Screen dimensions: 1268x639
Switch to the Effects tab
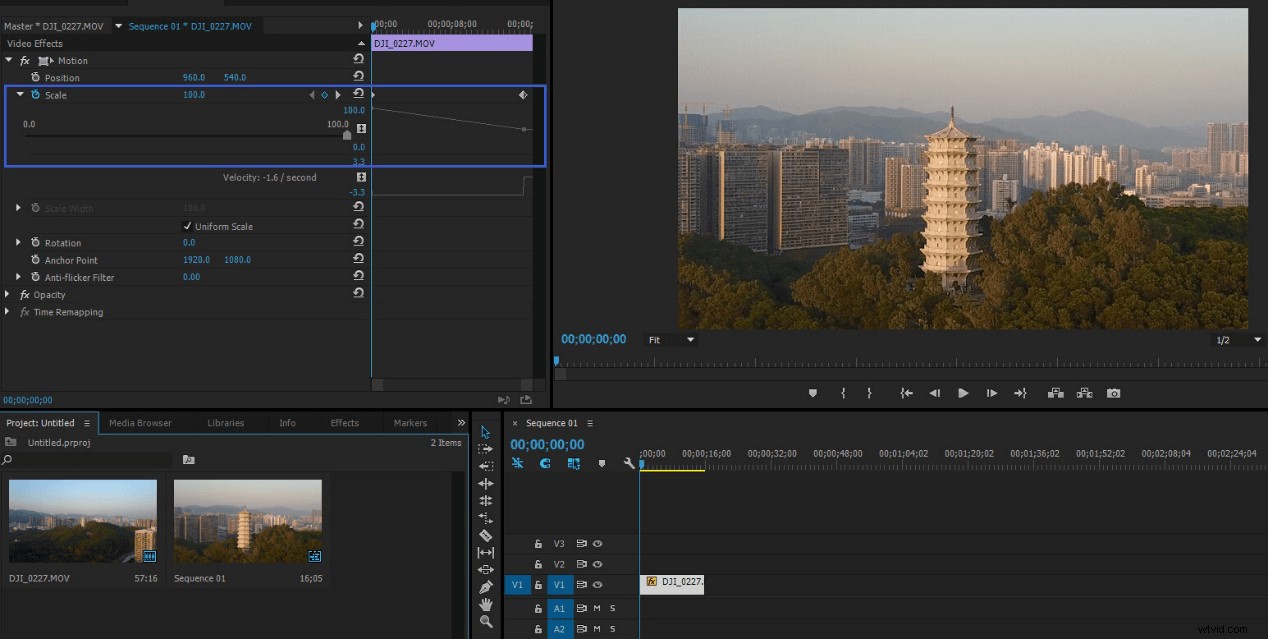pyautogui.click(x=344, y=422)
